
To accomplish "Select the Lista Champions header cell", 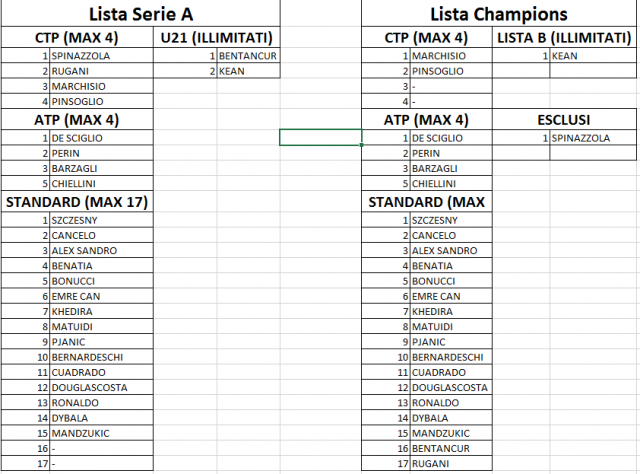I will pos(498,14).
